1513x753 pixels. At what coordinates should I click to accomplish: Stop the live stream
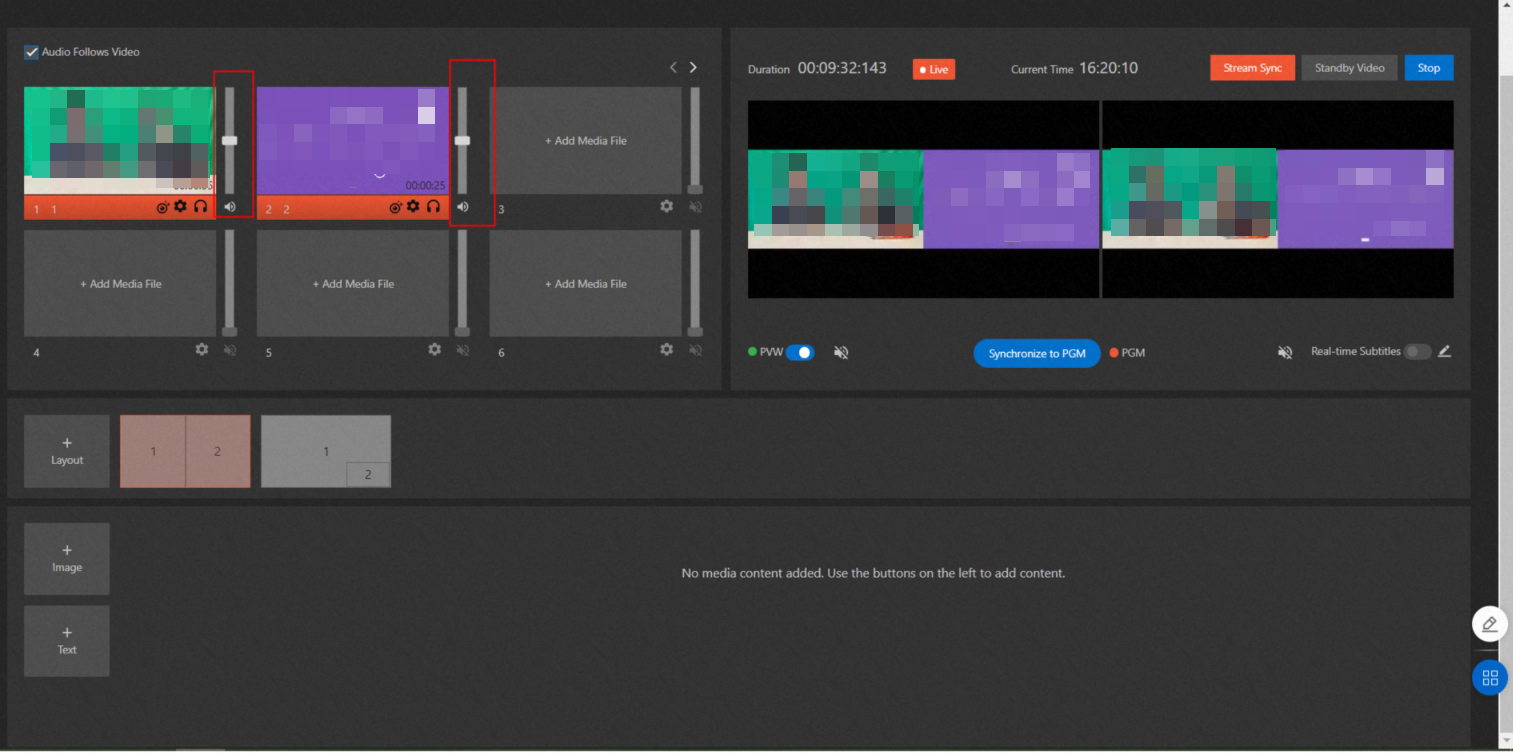[x=1429, y=68]
